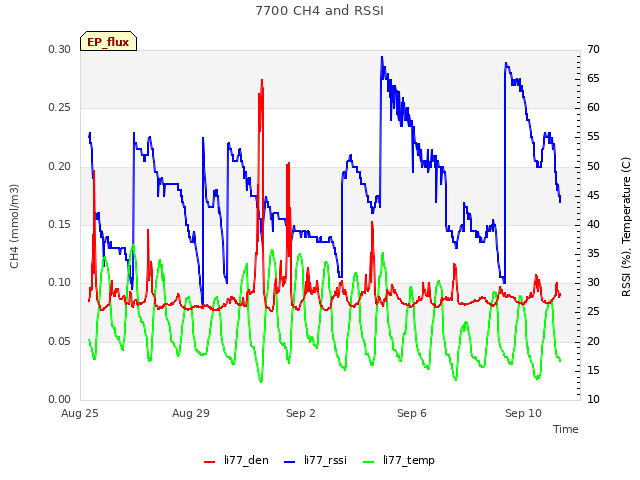Image resolution: width=640 pixels, height=480 pixels.
Task: Click the 0.20 left axis value
Action: (x=60, y=167)
